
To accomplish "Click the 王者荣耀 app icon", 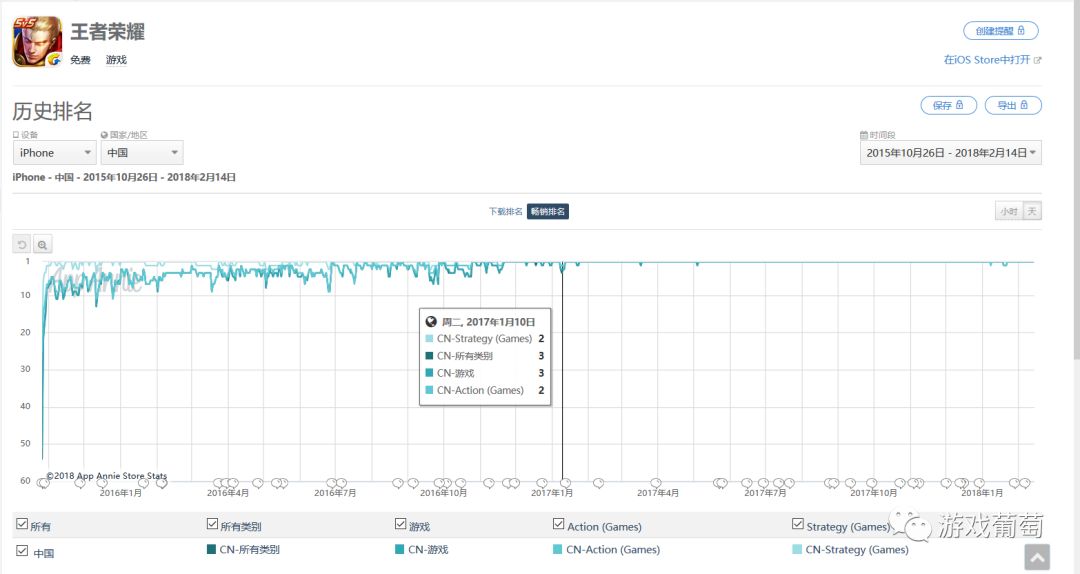I will point(37,41).
